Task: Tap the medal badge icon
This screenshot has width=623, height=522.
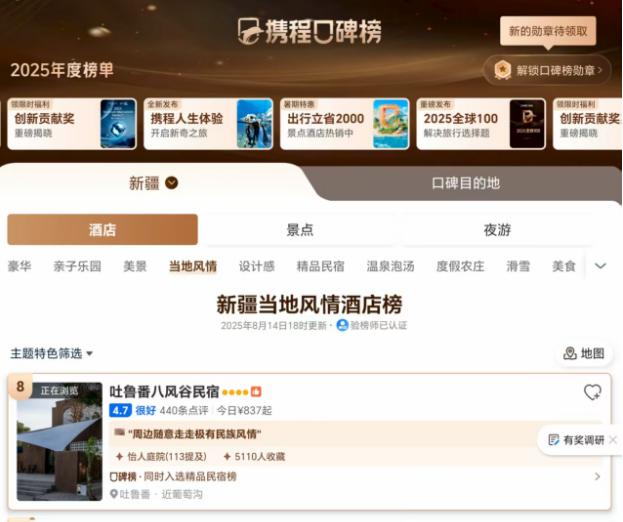Action: pos(503,70)
